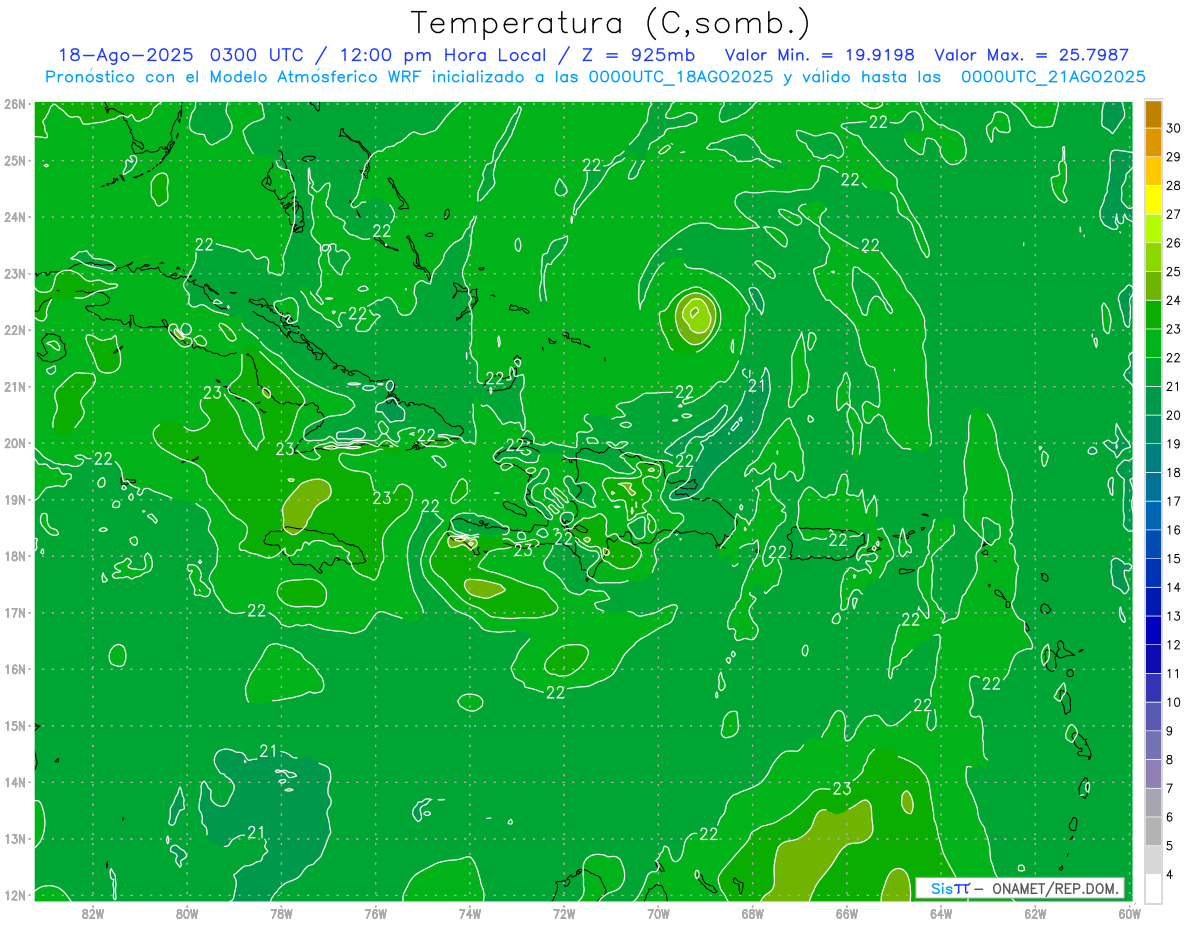Image resolution: width=1200 pixels, height=927 pixels.
Task: Click legend value 16
Action: [x=1173, y=530]
